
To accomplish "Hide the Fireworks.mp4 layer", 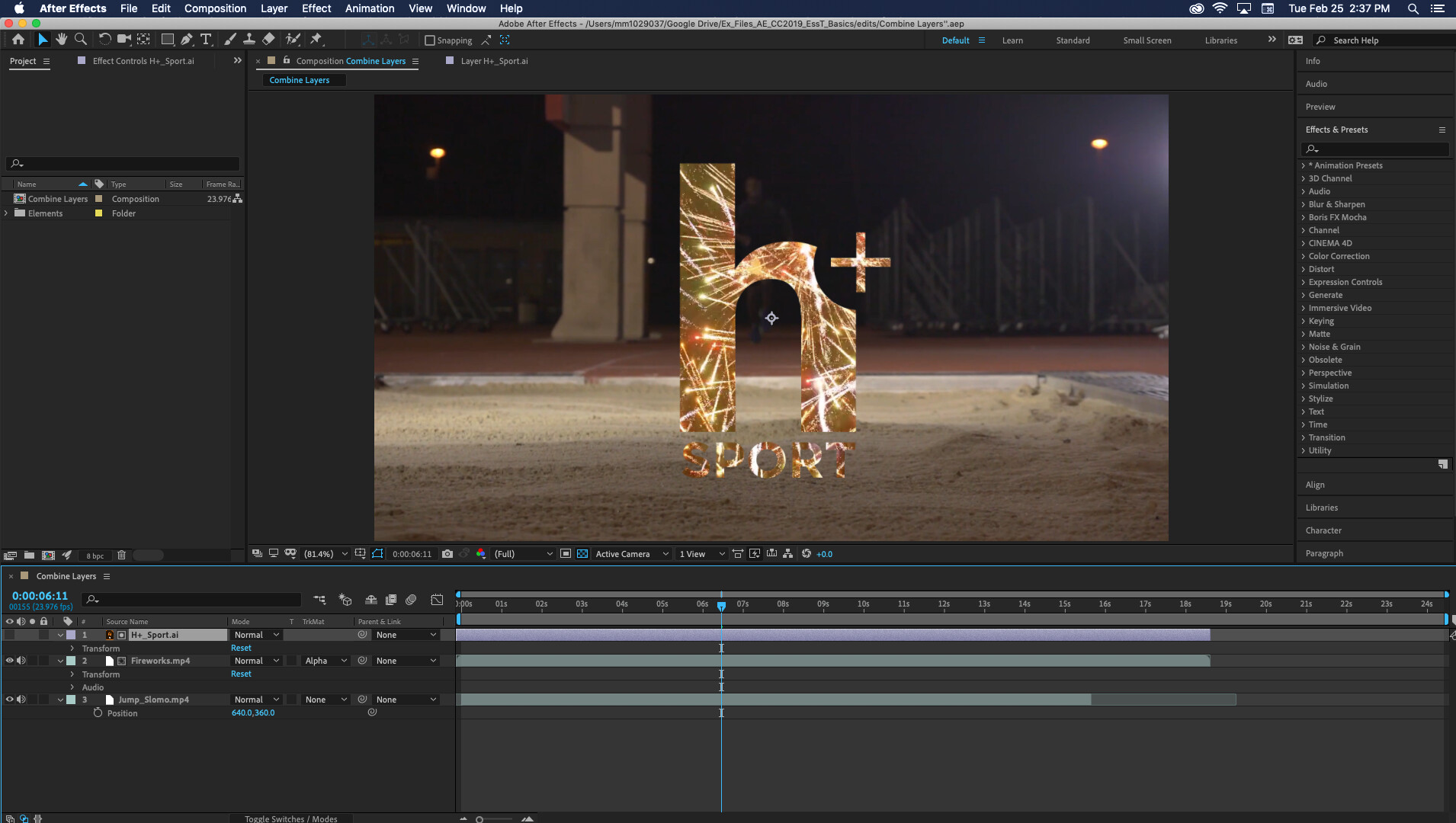I will coord(9,661).
